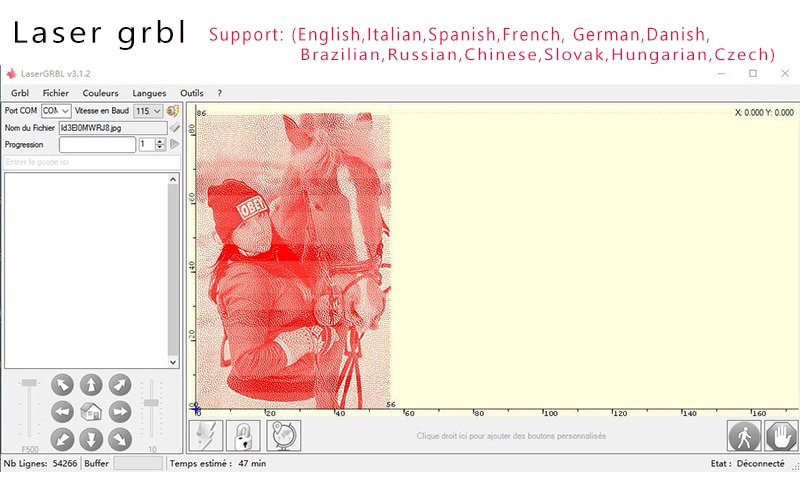This screenshot has height=500, width=800.
Task: Click the console scrollbar down arrow
Action: (x=173, y=362)
